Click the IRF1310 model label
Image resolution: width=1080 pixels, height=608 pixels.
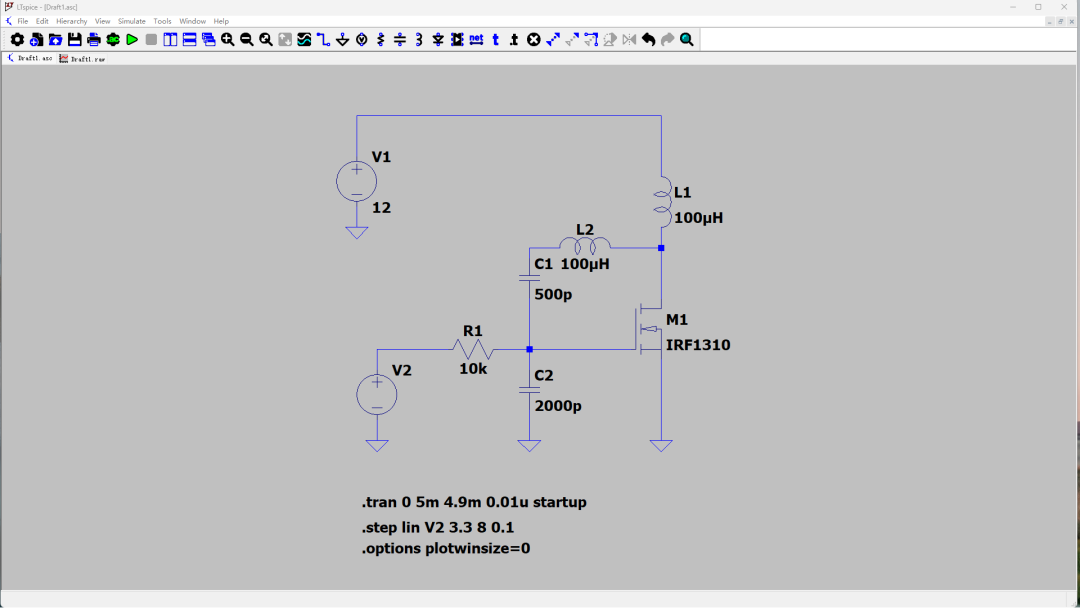point(698,345)
